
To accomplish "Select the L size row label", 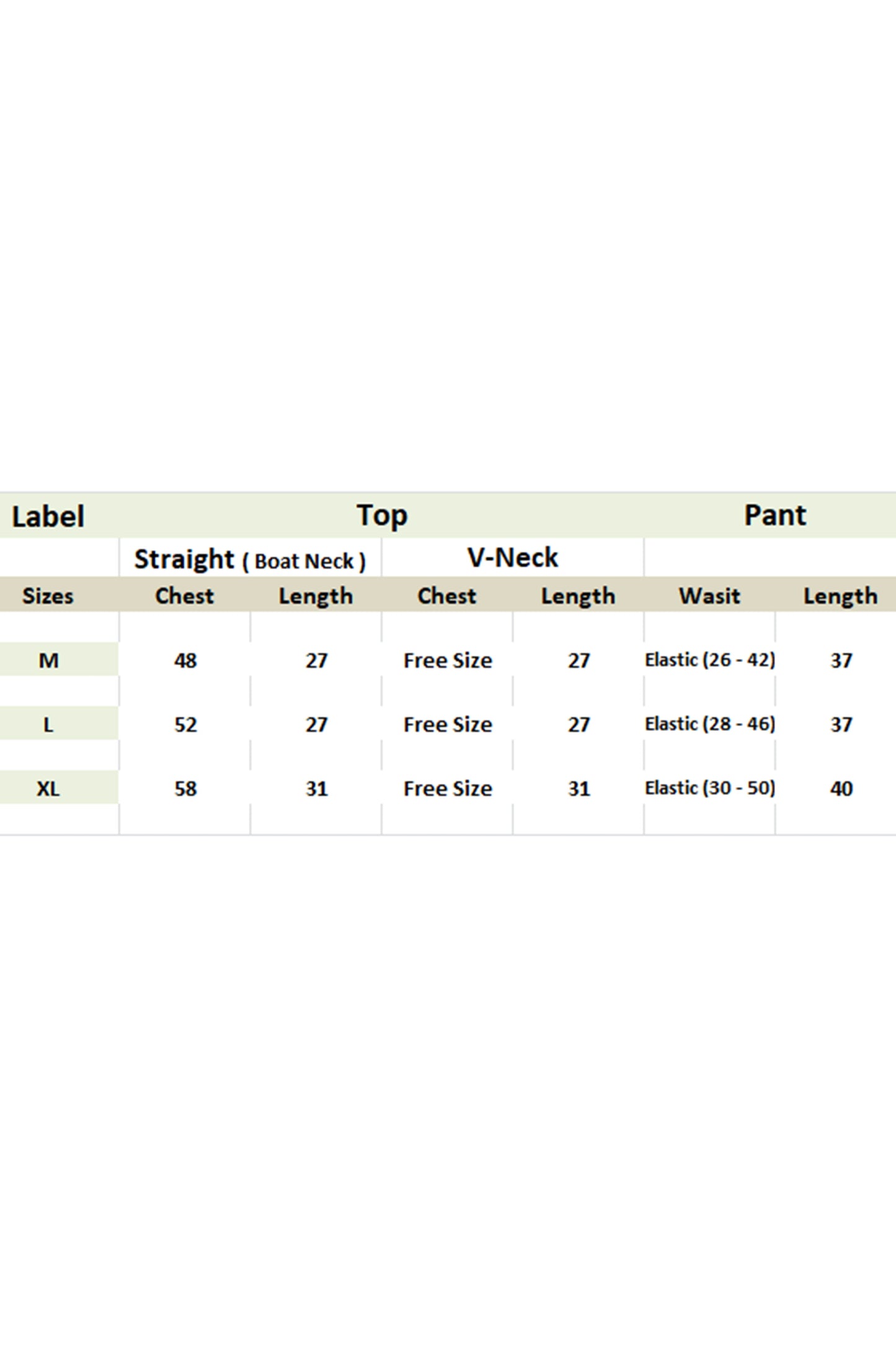I will click(x=48, y=724).
